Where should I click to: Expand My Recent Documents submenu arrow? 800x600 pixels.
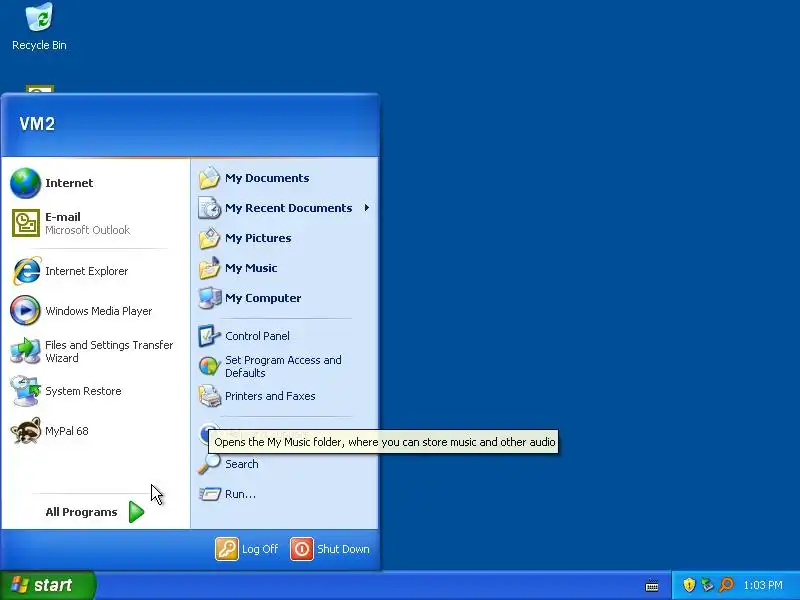(x=367, y=208)
